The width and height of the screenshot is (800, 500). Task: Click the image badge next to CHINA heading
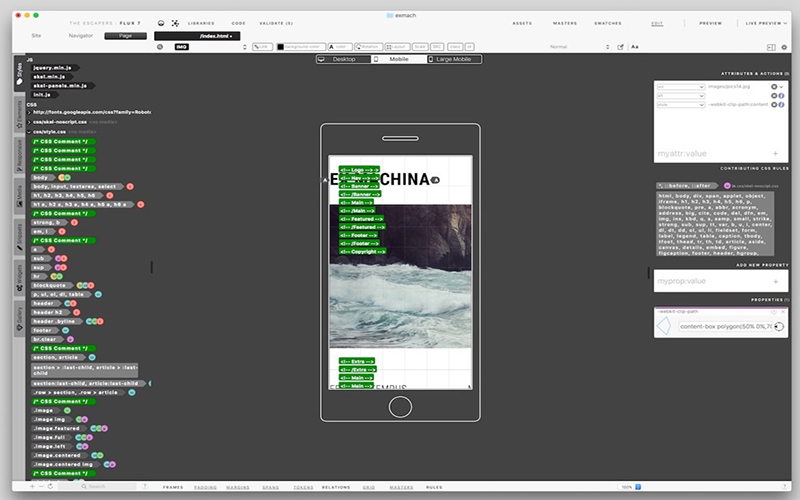[435, 180]
